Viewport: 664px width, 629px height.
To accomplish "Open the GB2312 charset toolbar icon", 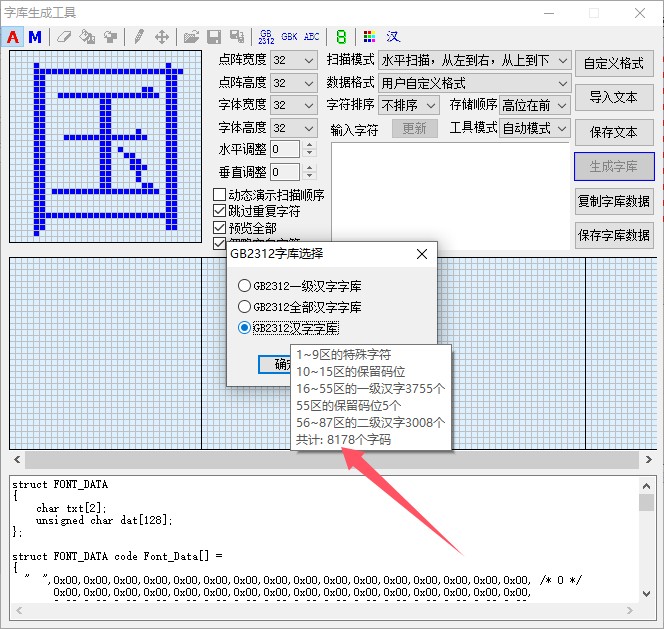I will [x=266, y=37].
